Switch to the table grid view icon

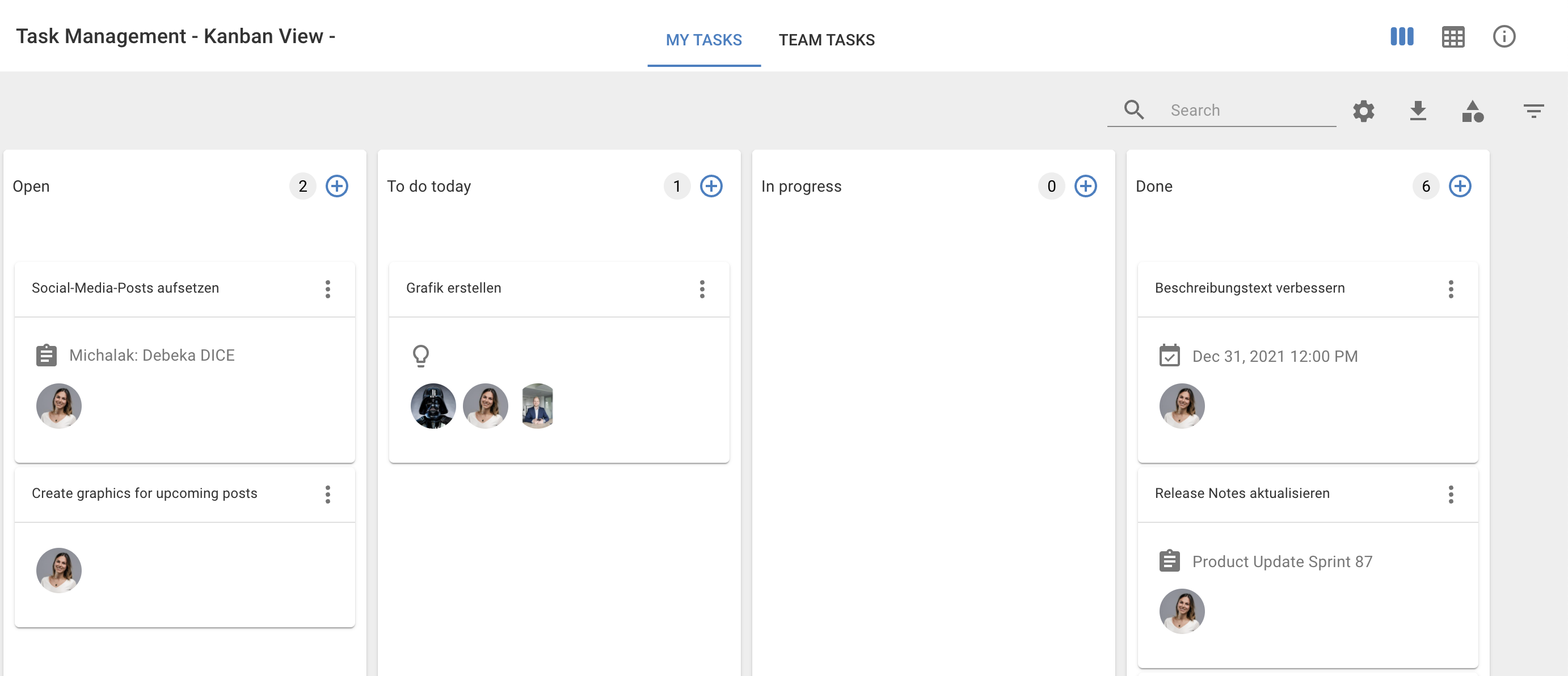tap(1453, 36)
